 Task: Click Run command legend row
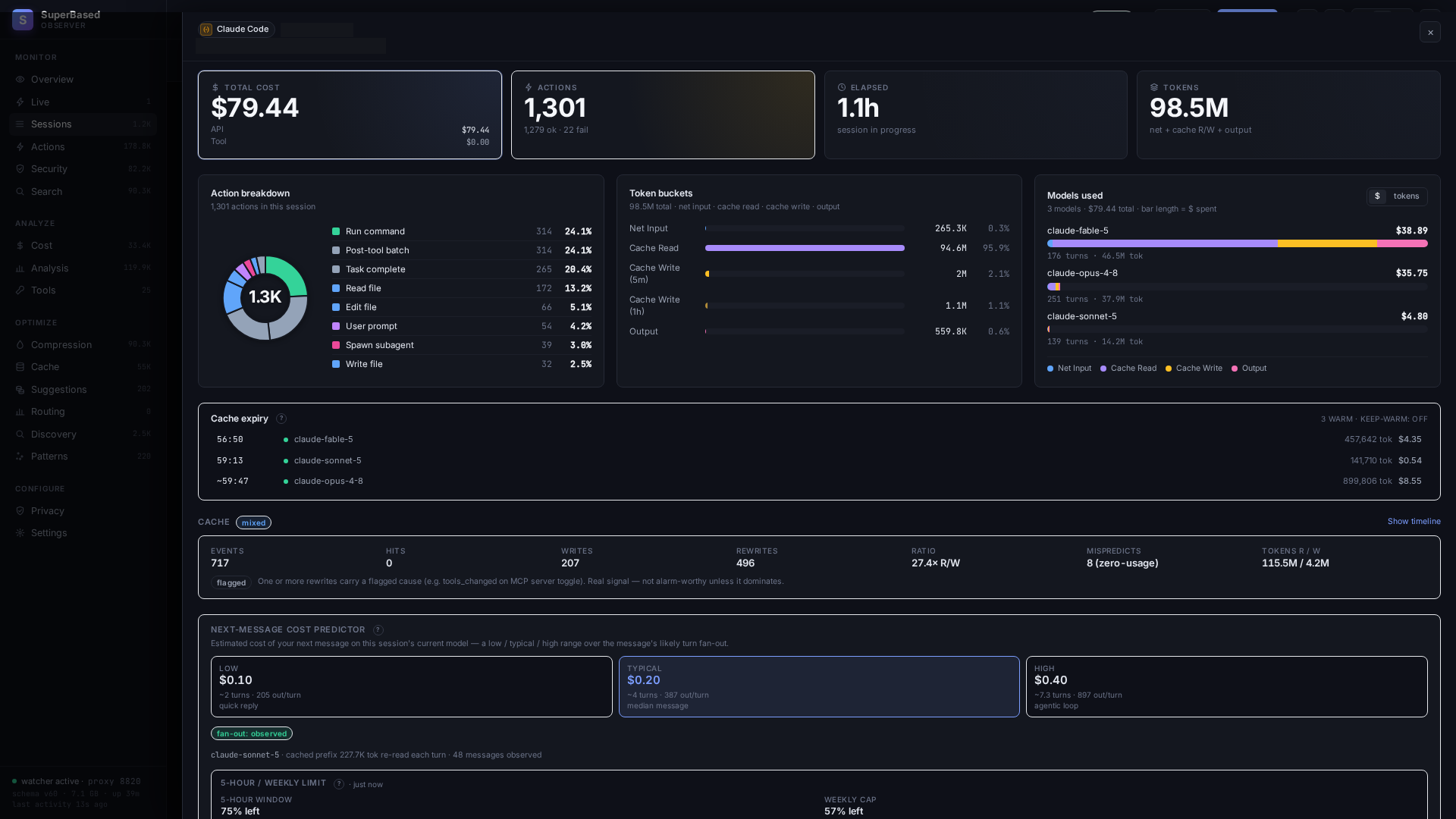[462, 232]
